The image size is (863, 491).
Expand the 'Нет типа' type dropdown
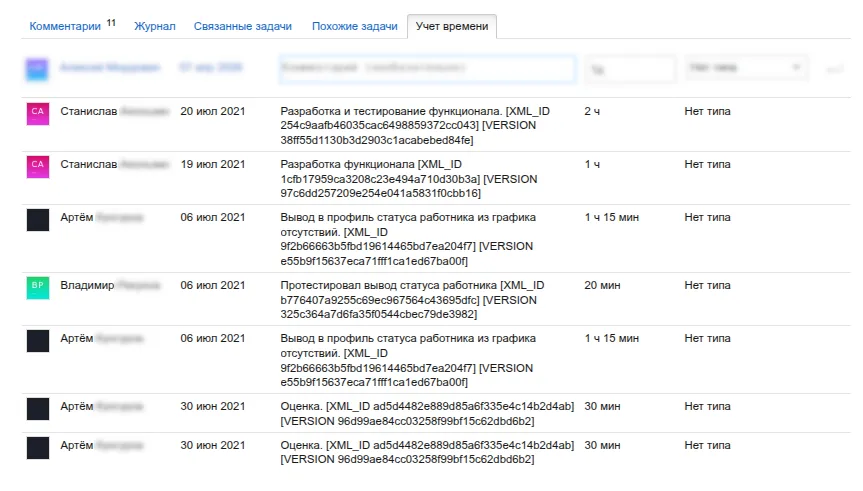click(x=746, y=68)
